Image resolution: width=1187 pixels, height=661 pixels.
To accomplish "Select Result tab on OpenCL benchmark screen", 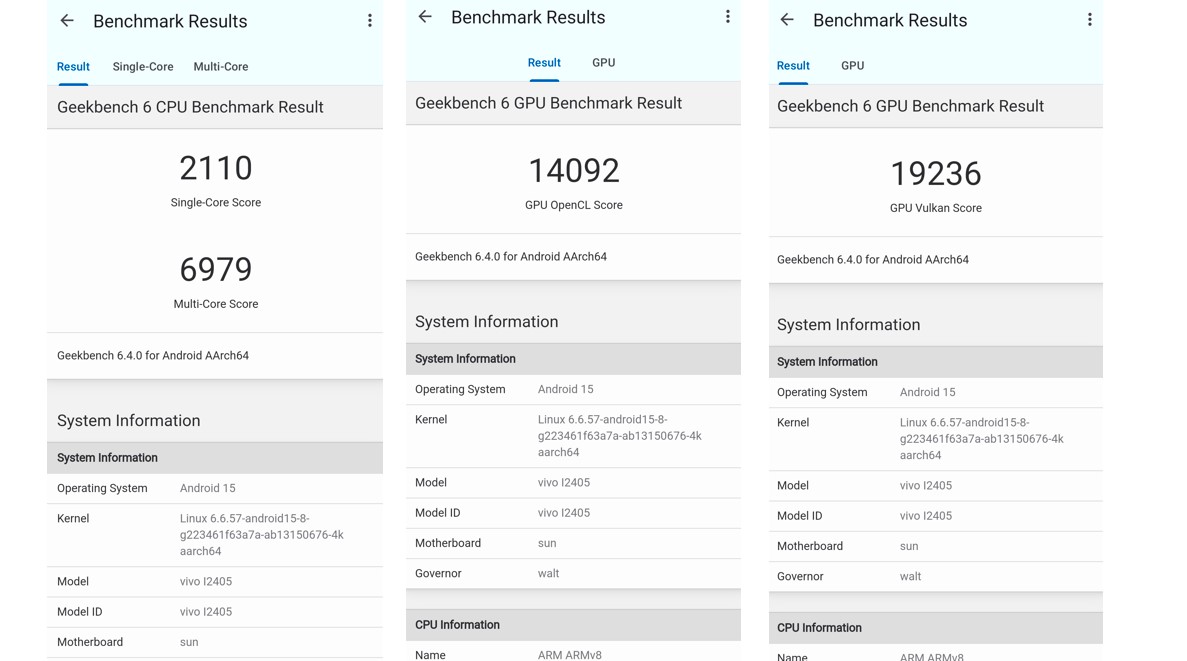I will point(544,63).
